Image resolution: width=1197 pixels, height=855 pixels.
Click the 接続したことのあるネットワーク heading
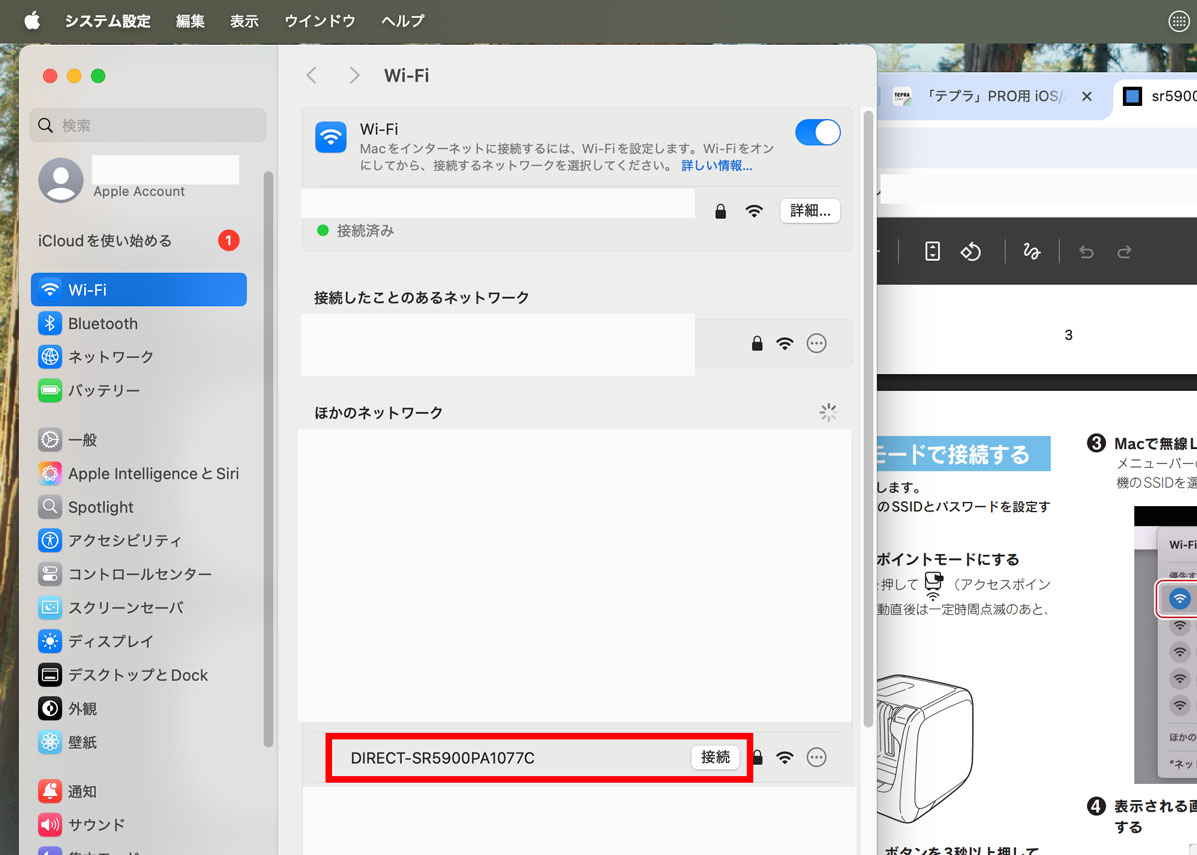(421, 298)
